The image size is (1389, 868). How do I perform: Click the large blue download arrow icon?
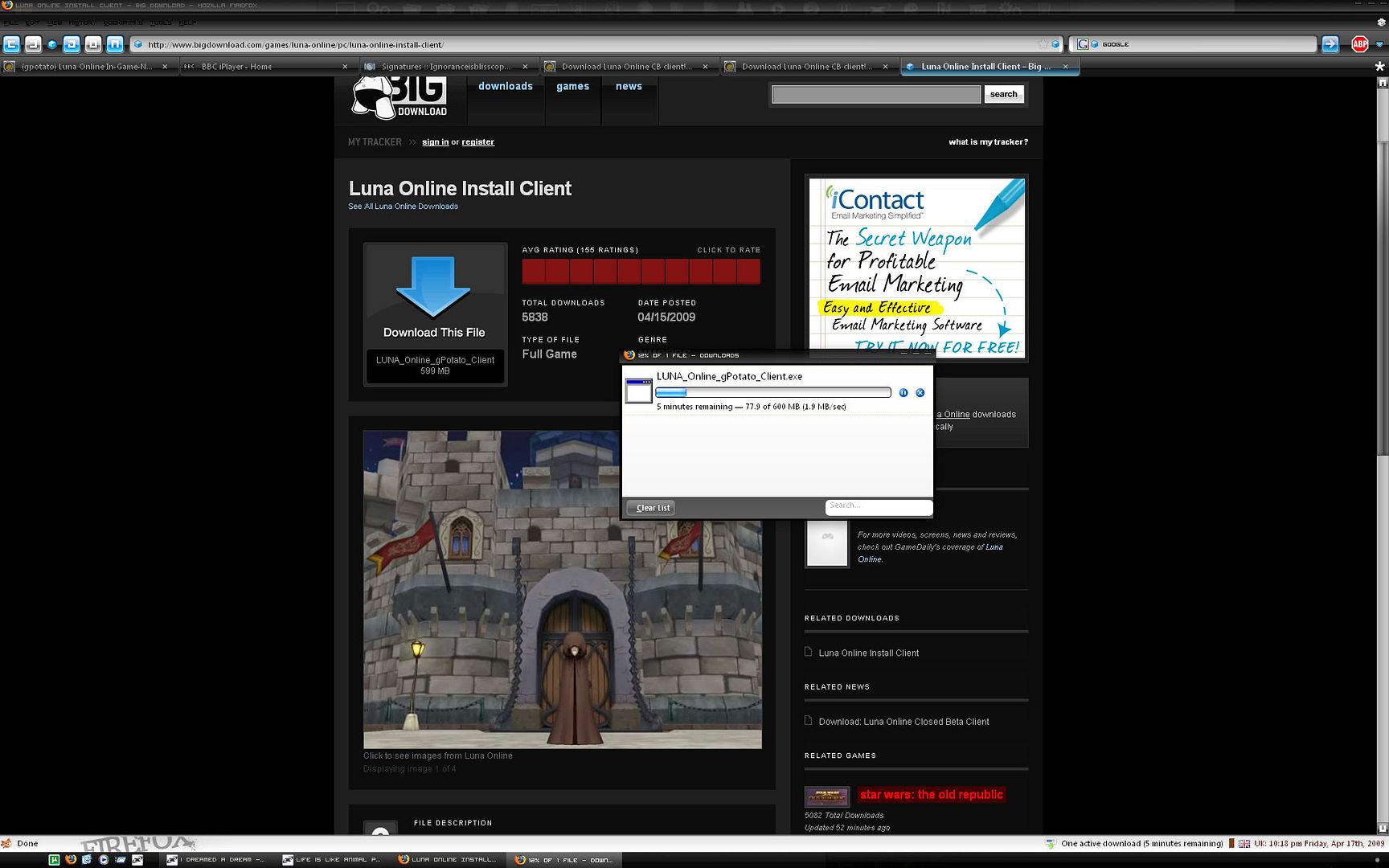[x=433, y=287]
